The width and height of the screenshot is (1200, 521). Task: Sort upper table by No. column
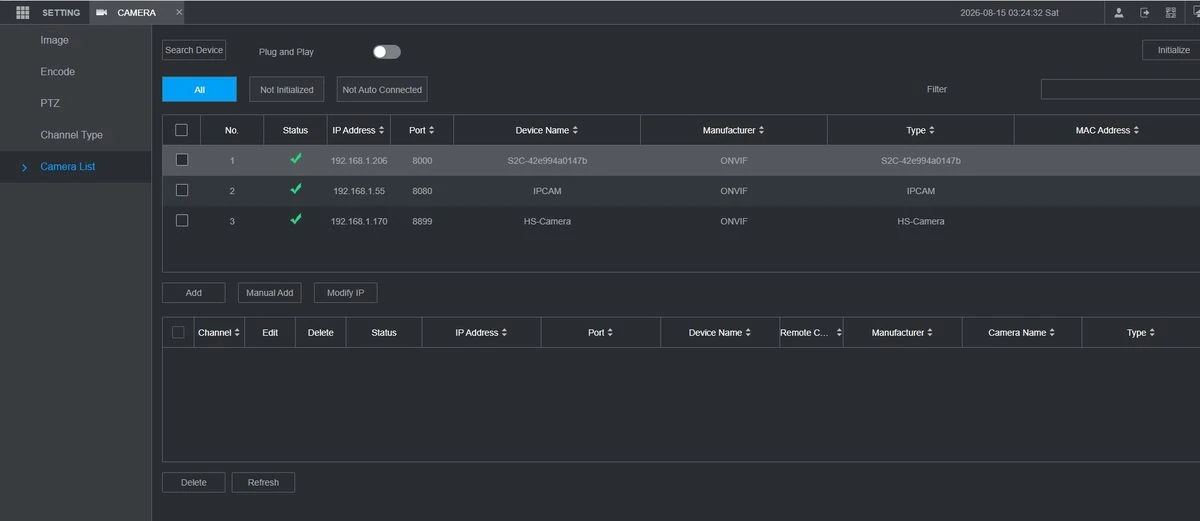(232, 130)
